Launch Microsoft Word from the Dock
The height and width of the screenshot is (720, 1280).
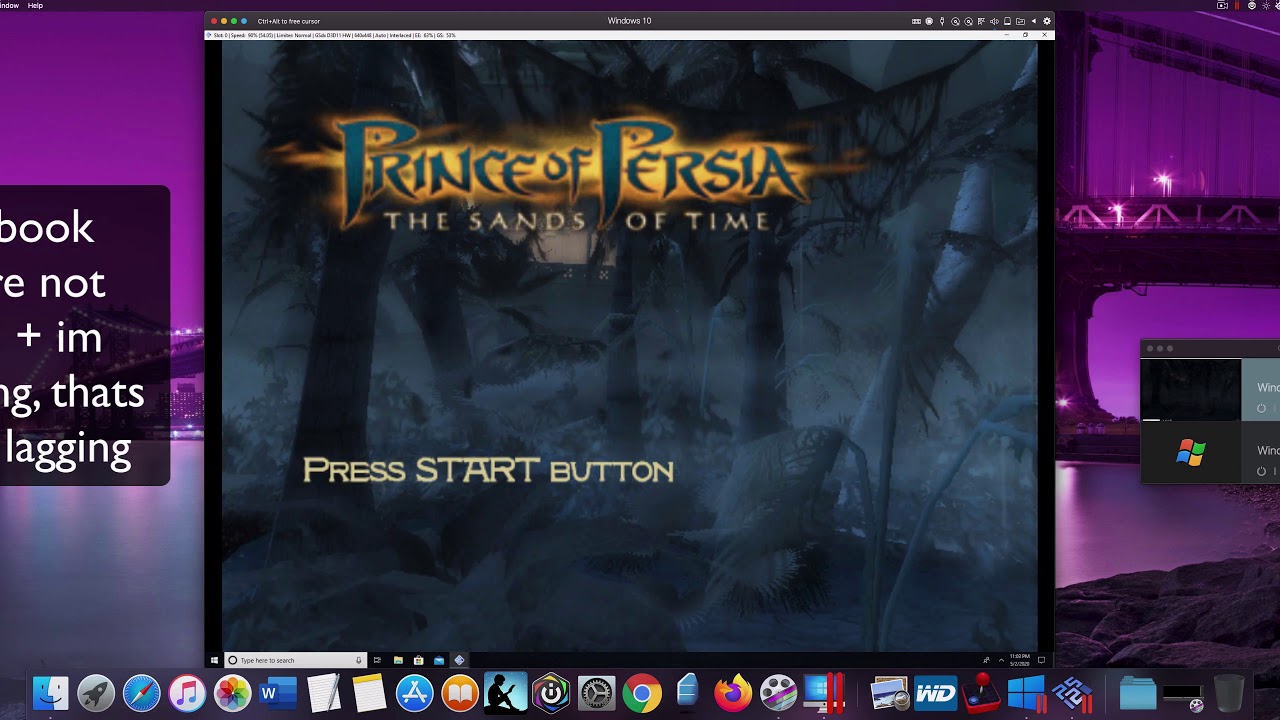click(x=278, y=693)
